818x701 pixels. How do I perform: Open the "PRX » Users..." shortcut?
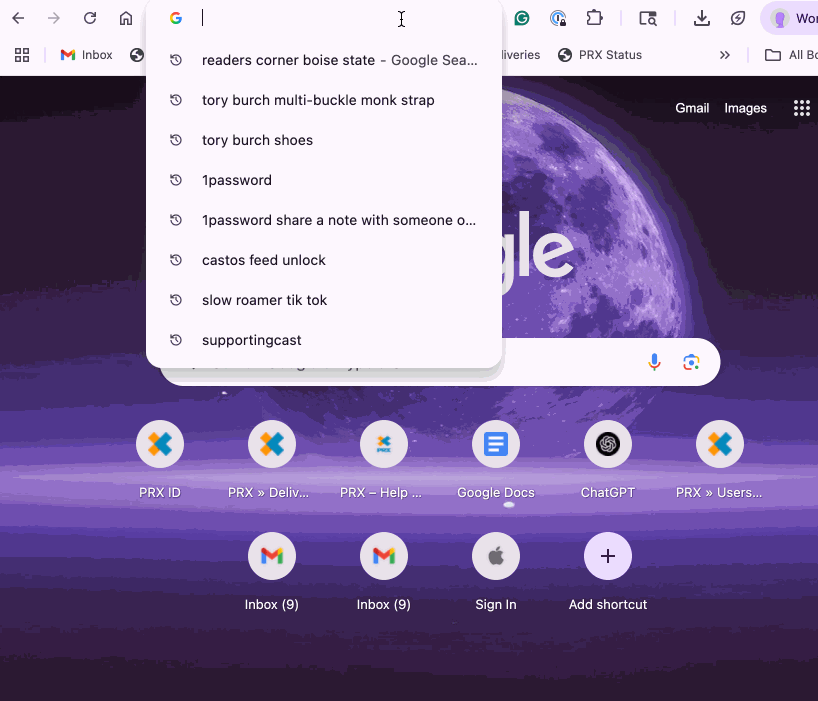pyautogui.click(x=719, y=461)
